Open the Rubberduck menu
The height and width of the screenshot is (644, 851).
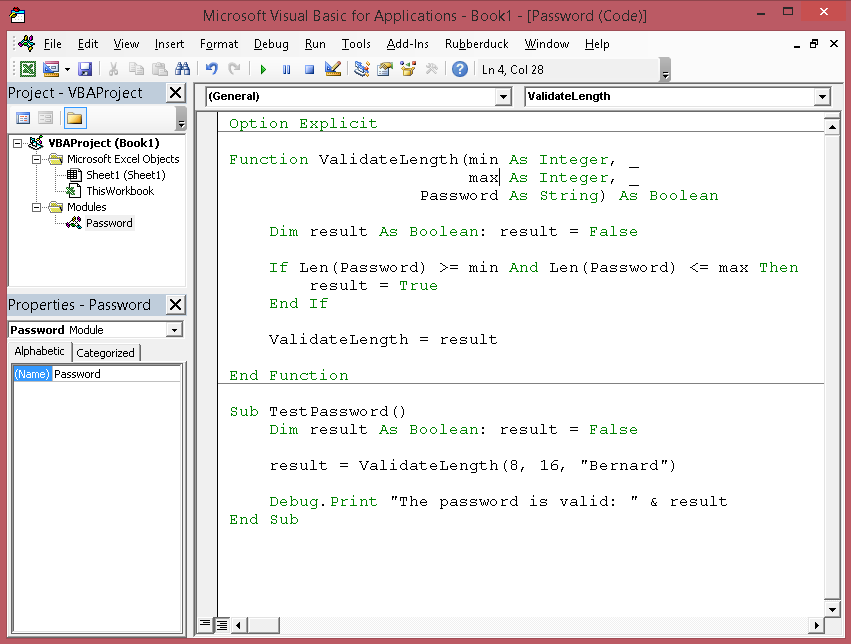point(477,44)
